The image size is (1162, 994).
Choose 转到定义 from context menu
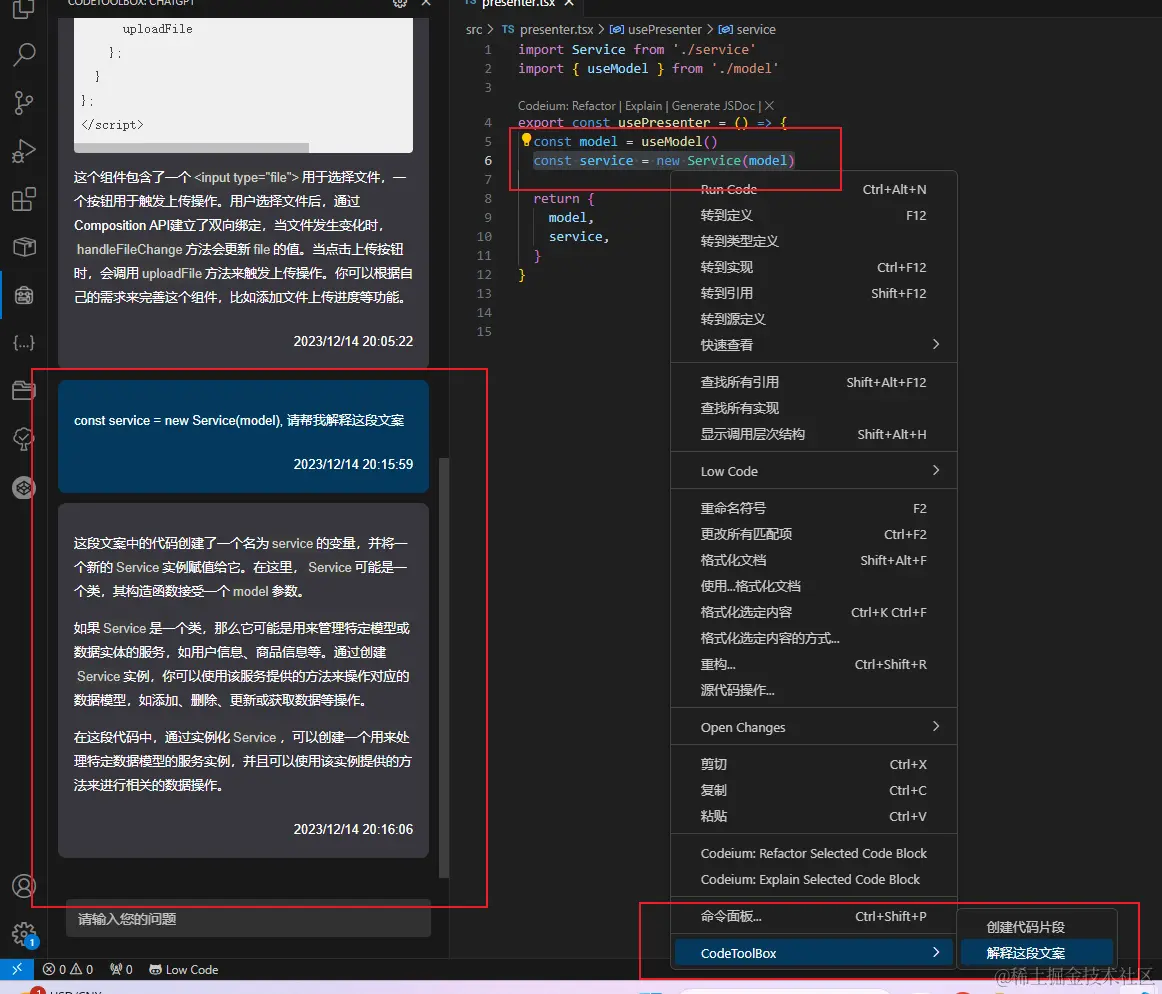pos(814,215)
